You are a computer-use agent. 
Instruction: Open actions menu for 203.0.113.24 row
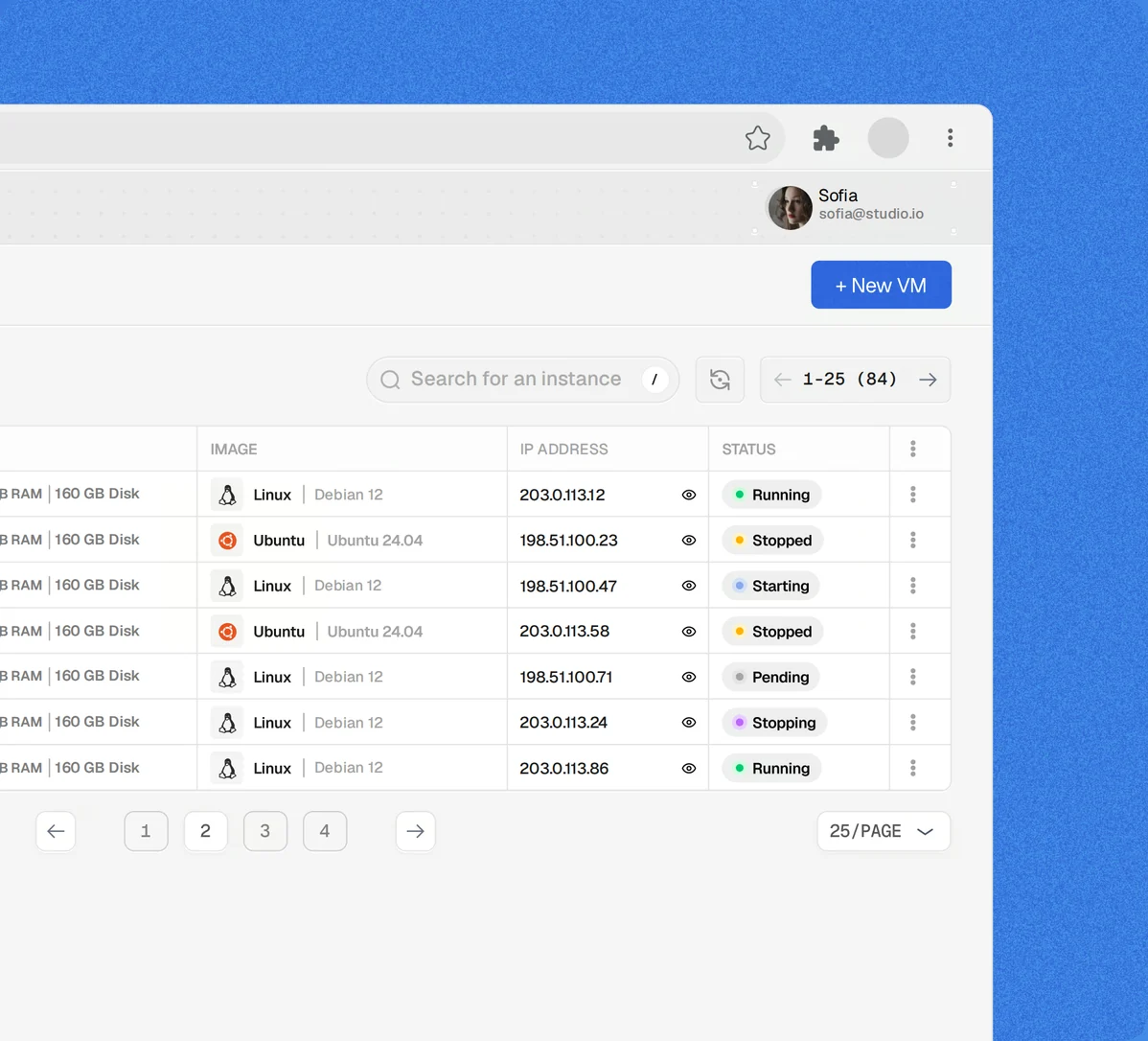click(x=913, y=723)
